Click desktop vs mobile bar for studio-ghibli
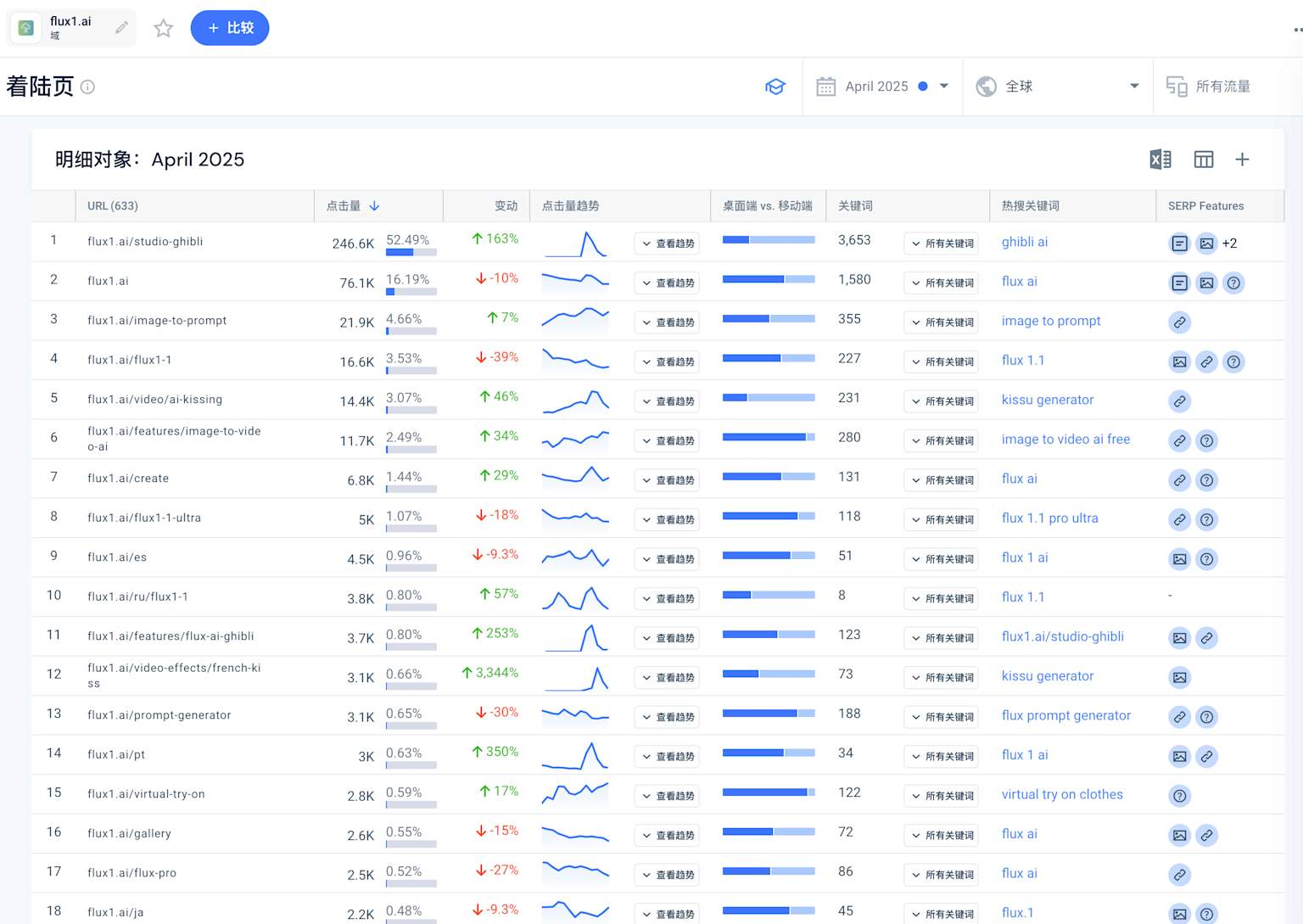Image resolution: width=1303 pixels, height=924 pixels. pyautogui.click(x=769, y=240)
